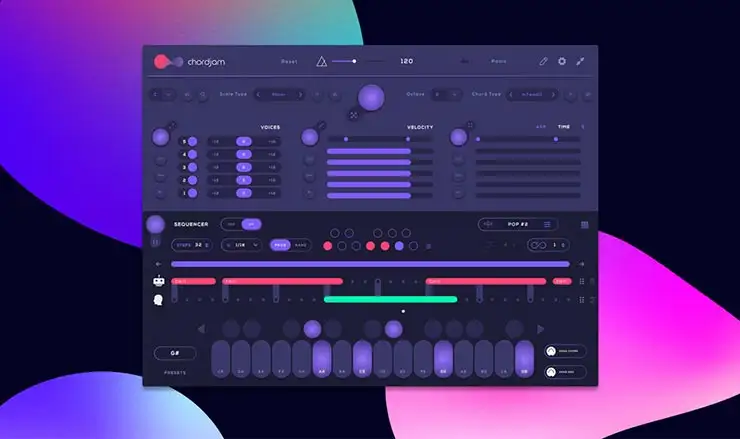Click the small square icon after pattern circles

click(x=428, y=246)
